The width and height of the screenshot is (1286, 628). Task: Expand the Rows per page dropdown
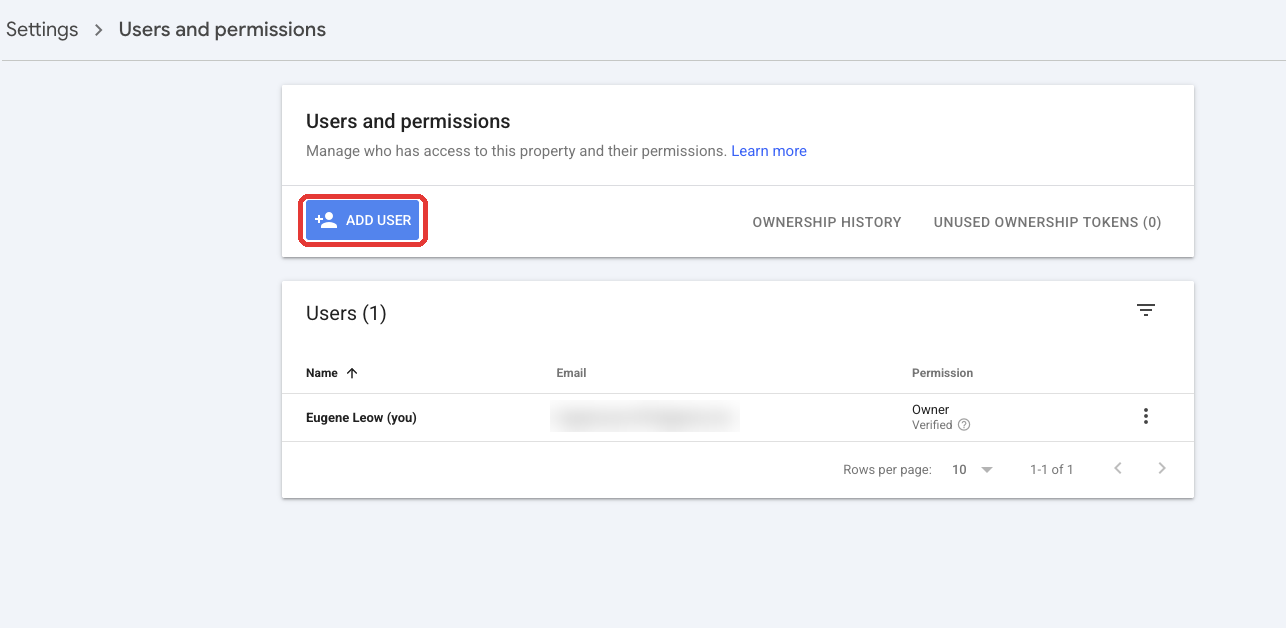tap(972, 469)
